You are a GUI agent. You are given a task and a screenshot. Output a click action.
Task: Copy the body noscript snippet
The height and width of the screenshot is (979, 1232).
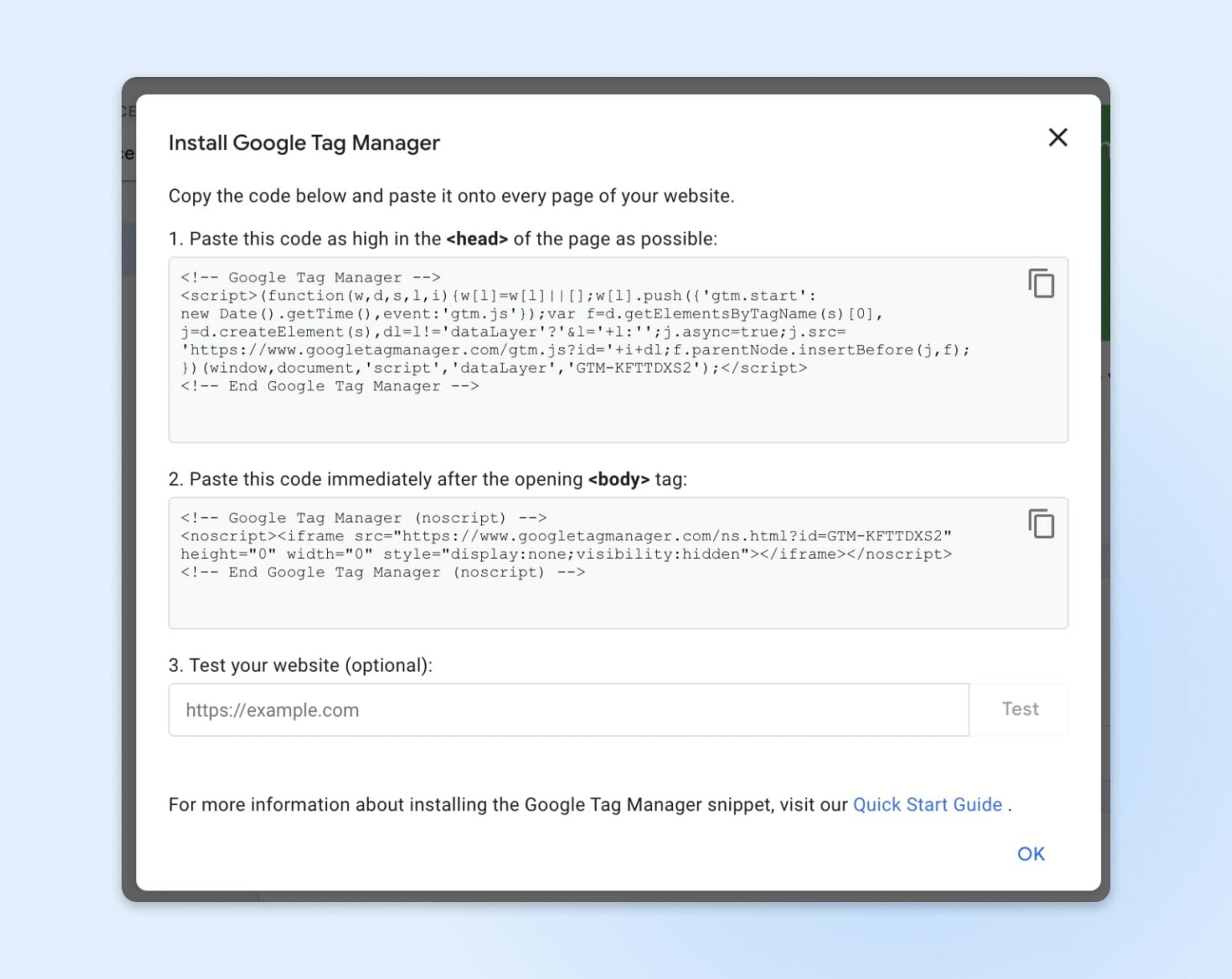tap(1041, 524)
